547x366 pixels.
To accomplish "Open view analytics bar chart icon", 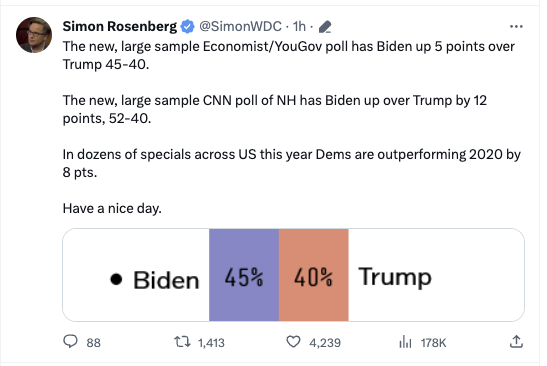I will coord(405,342).
